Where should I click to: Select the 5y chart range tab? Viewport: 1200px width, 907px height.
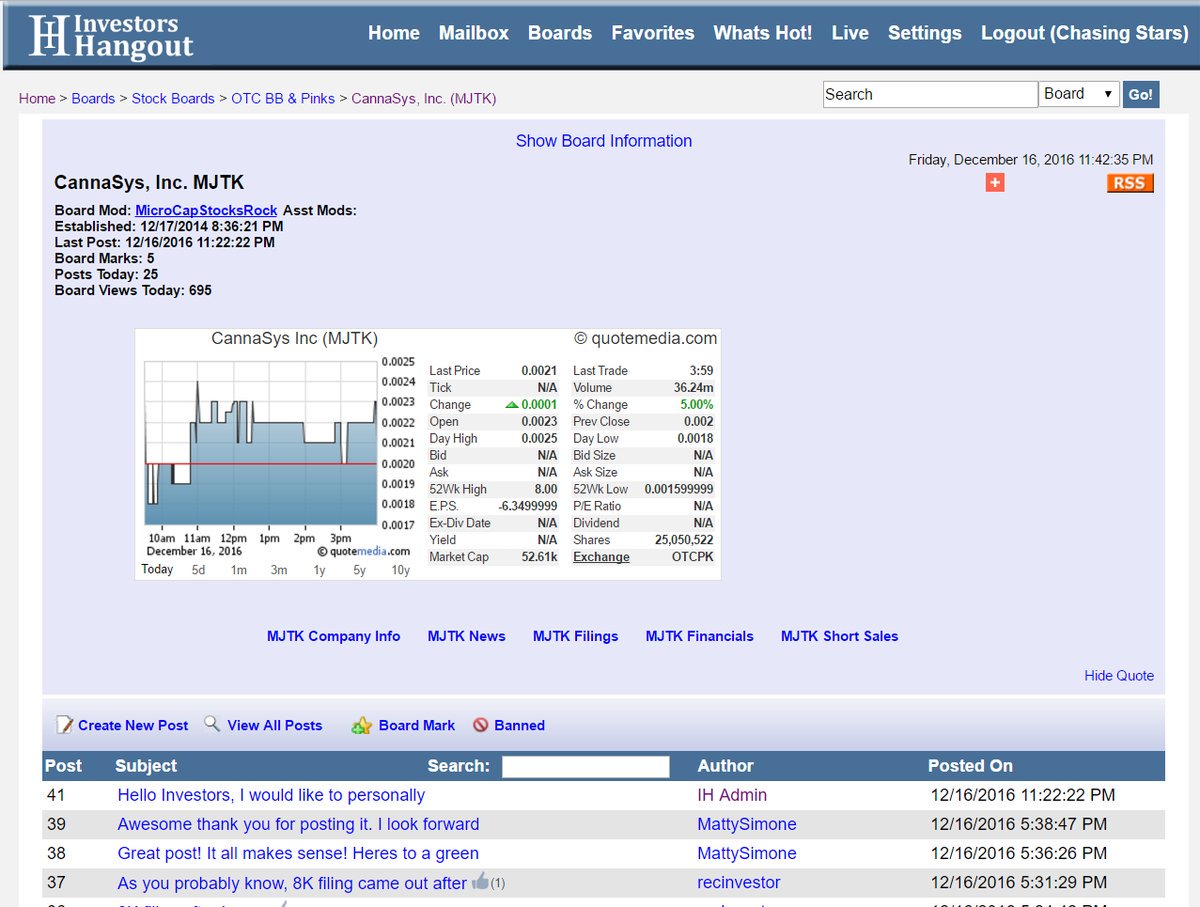359,570
